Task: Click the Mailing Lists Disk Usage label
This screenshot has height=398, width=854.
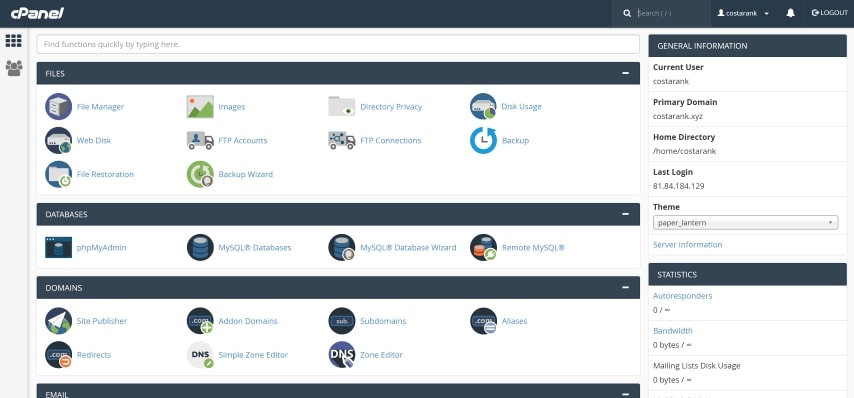Action: pos(696,365)
